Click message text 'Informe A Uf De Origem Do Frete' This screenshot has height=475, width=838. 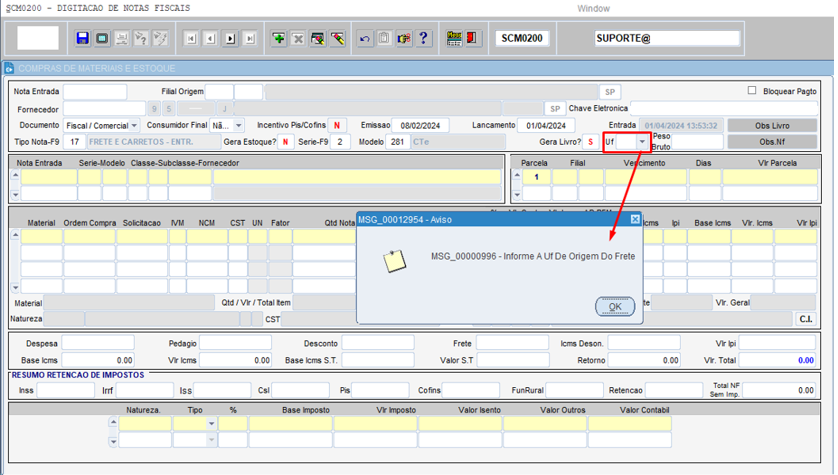click(569, 256)
